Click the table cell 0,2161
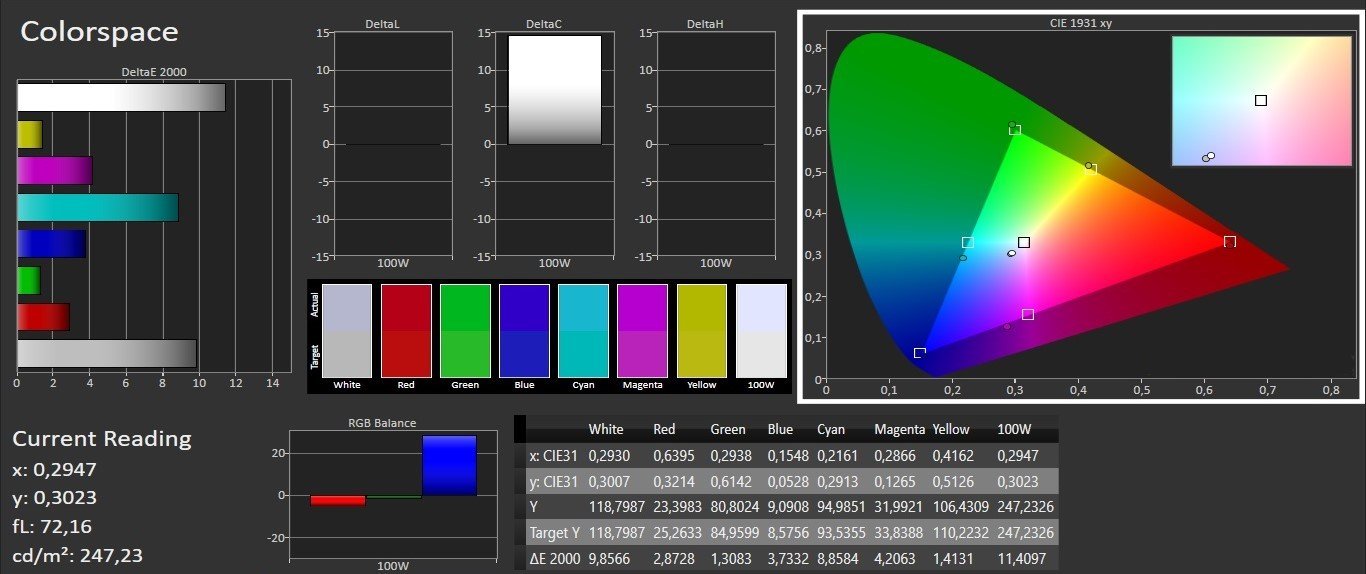Screen dimensions: 1366x574 point(837,456)
